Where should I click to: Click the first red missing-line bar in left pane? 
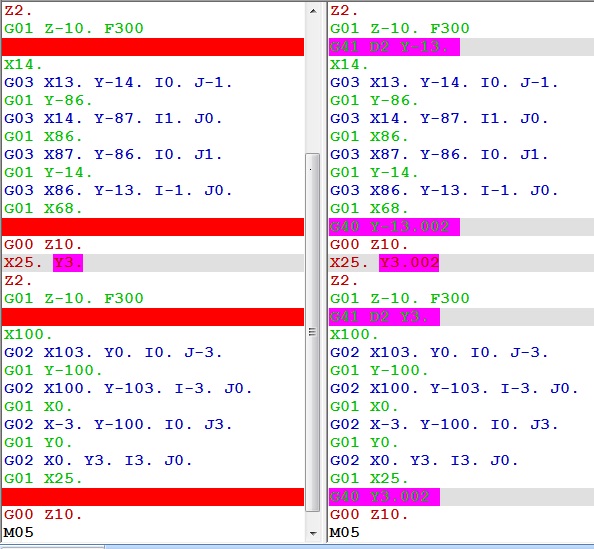coord(153,47)
